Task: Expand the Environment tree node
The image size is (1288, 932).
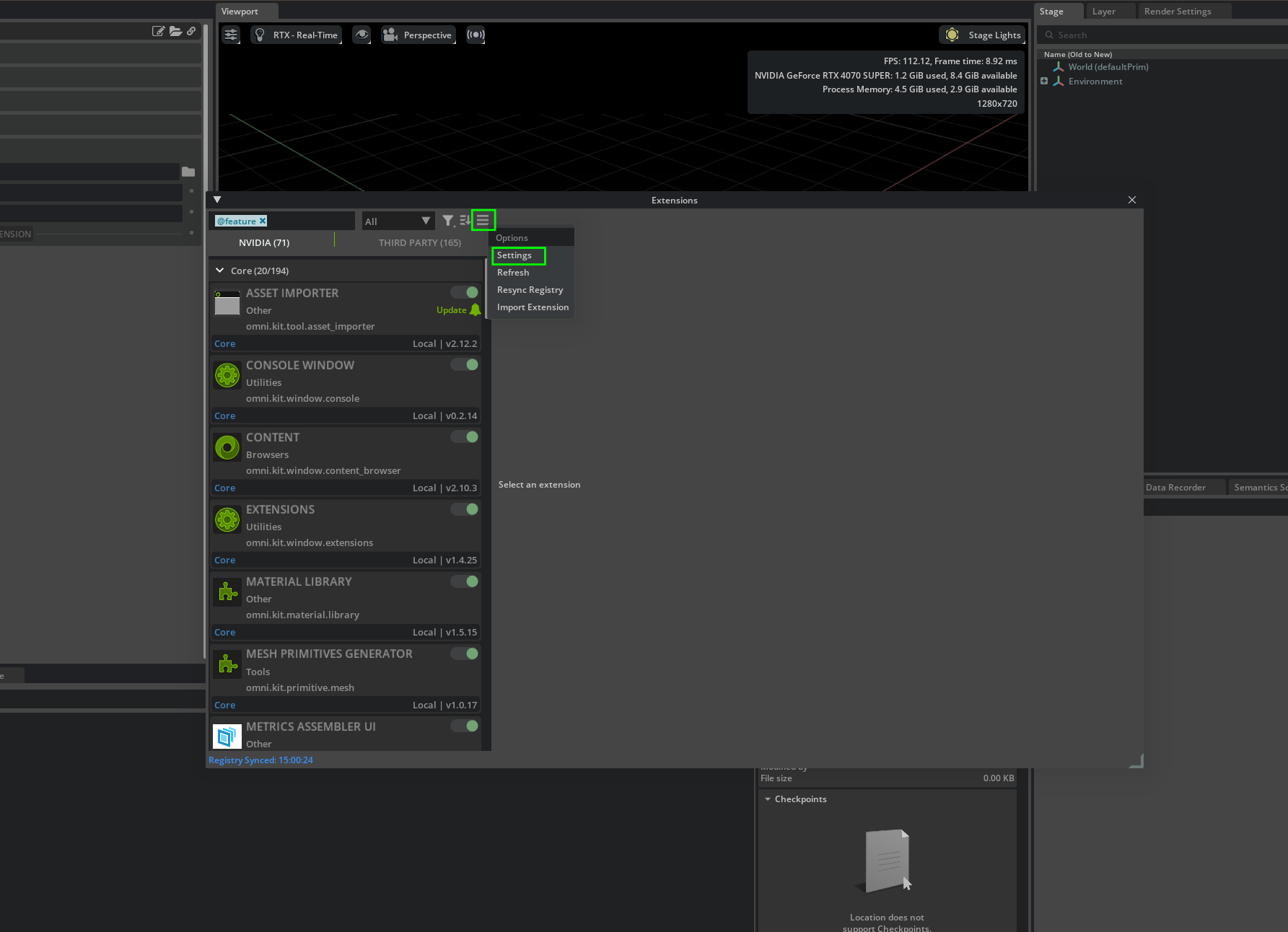Action: (1044, 81)
